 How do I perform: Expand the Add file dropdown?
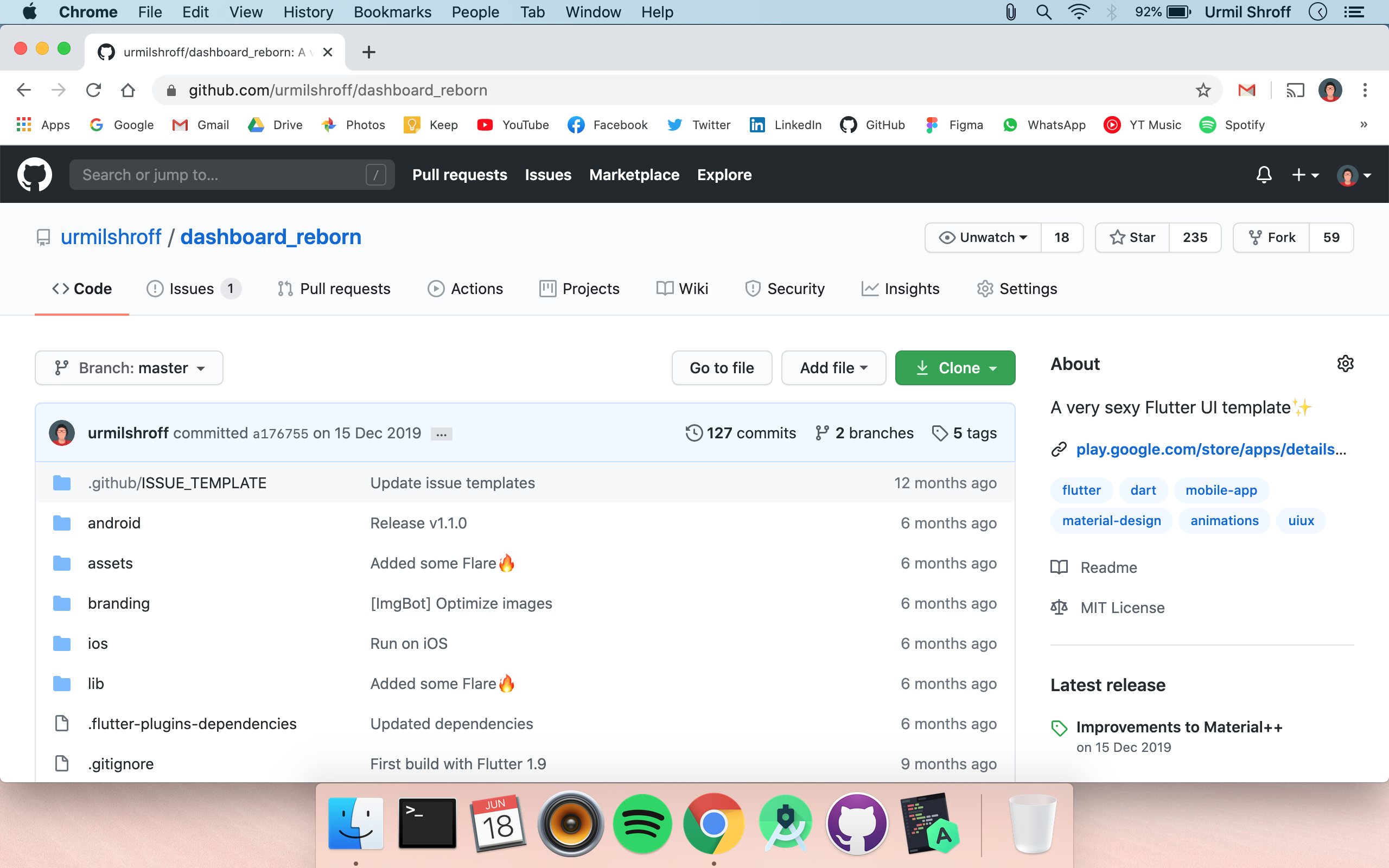[x=833, y=367]
